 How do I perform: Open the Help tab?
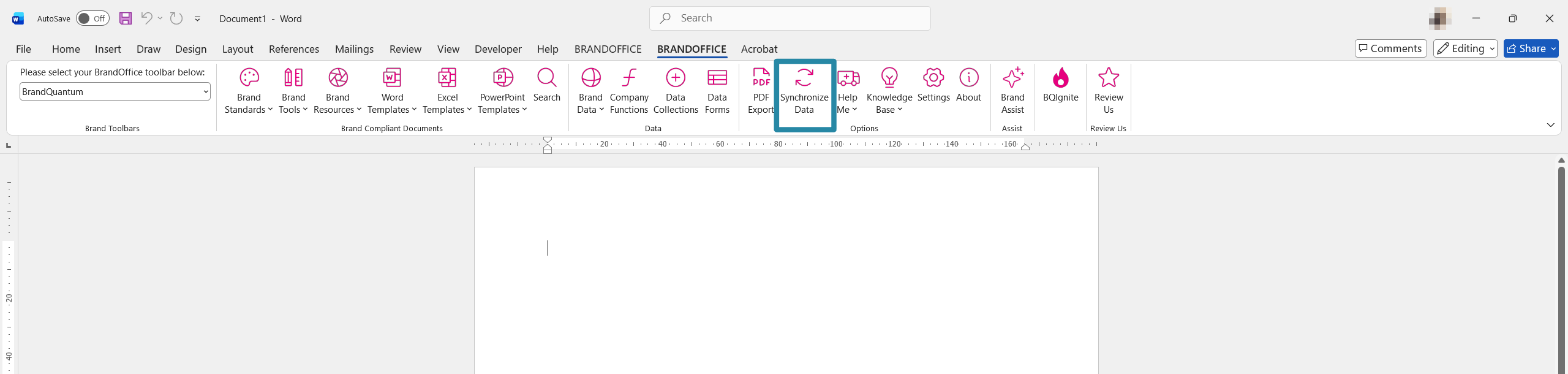pos(548,49)
